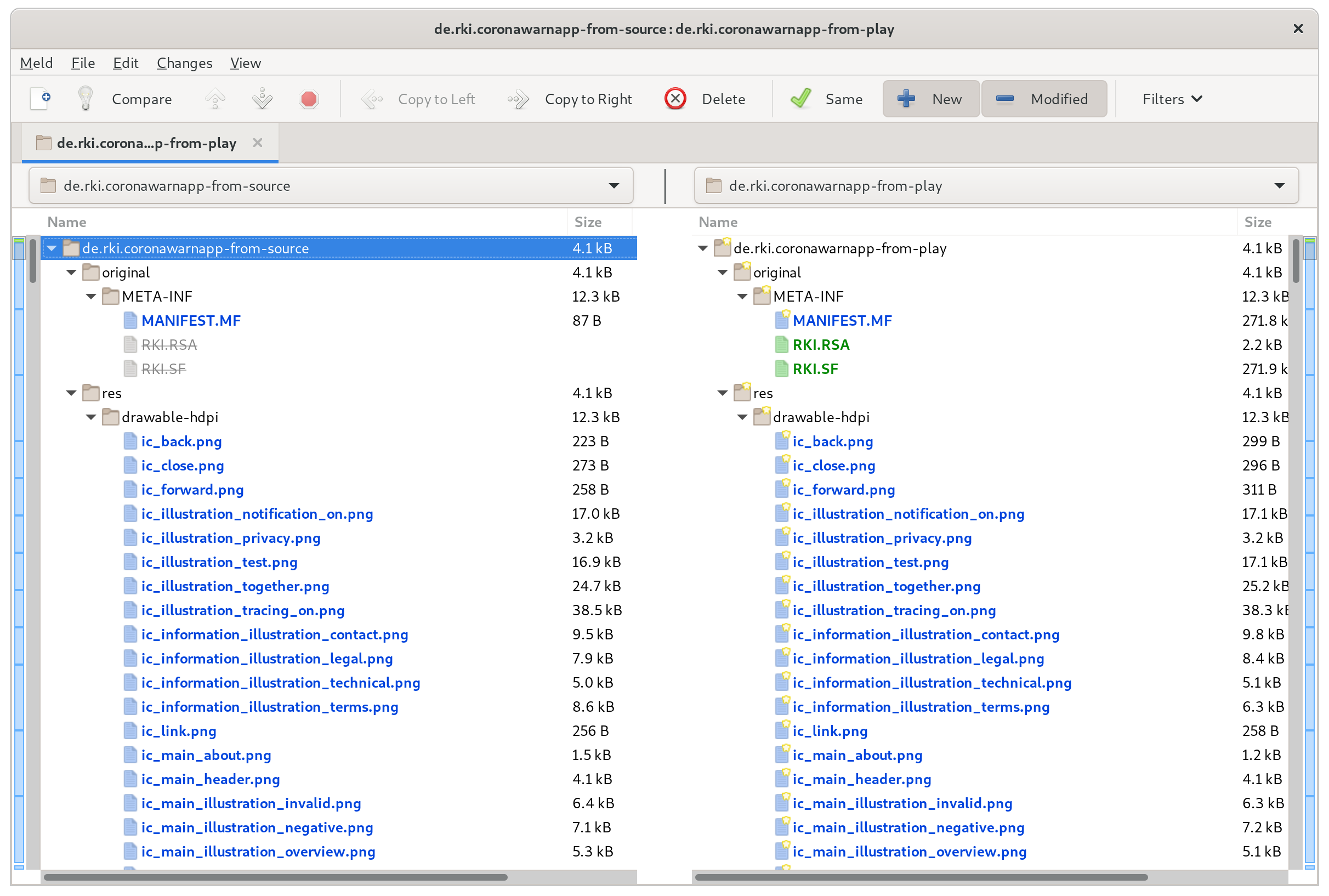Go to previous change up arrow
The image size is (1329, 896).
[x=215, y=99]
